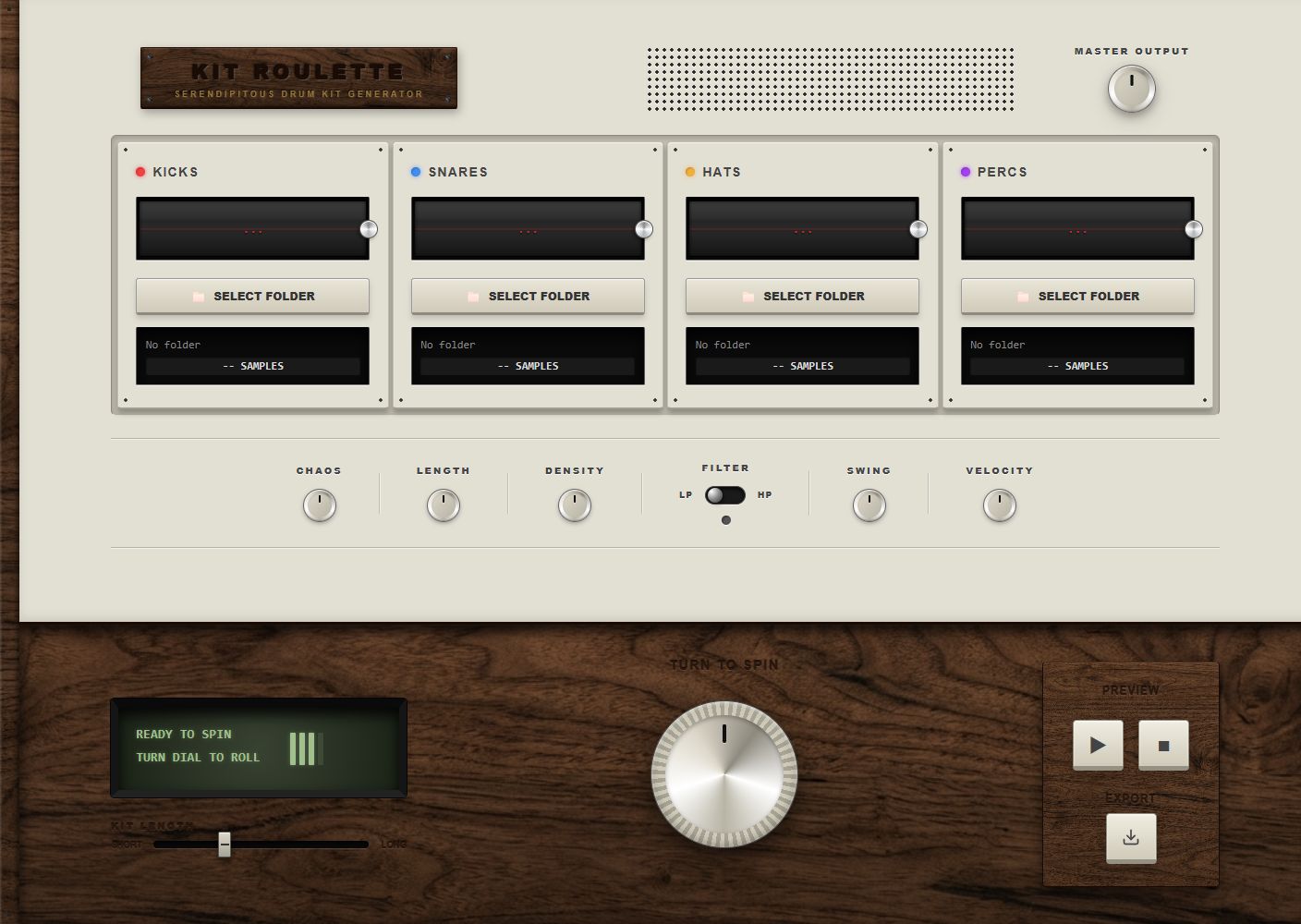Select folder for the Kicks channel
Viewport: 1301px width, 924px height.
point(252,296)
